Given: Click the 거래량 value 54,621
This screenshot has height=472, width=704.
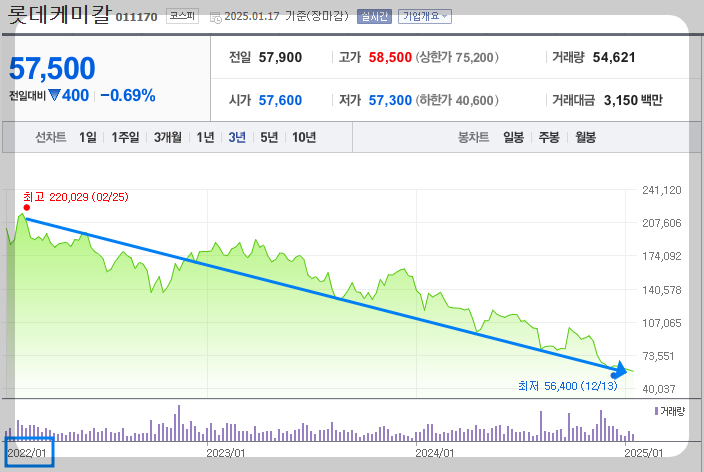Looking at the screenshot, I should click(x=614, y=57).
